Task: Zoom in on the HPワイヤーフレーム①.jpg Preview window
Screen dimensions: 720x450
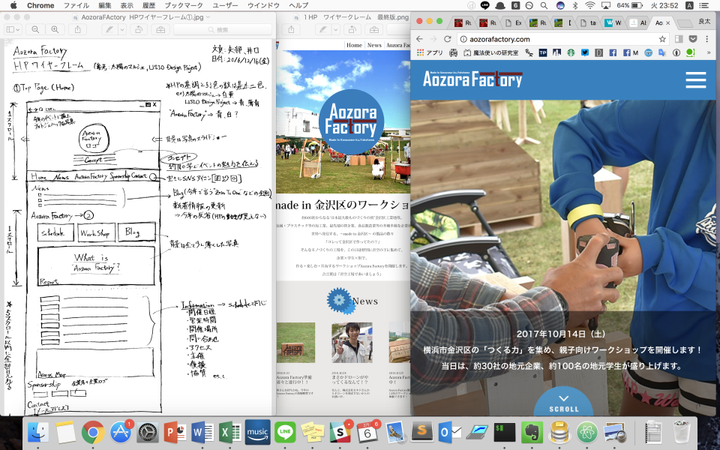Action: pyautogui.click(x=55, y=29)
